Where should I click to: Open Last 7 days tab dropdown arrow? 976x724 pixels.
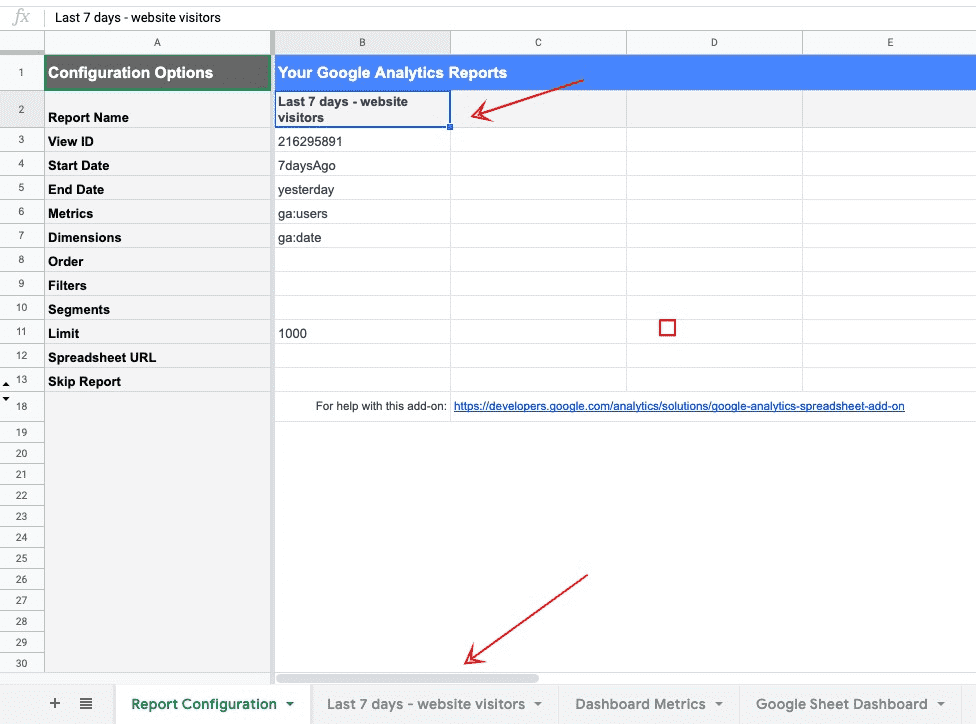point(538,704)
